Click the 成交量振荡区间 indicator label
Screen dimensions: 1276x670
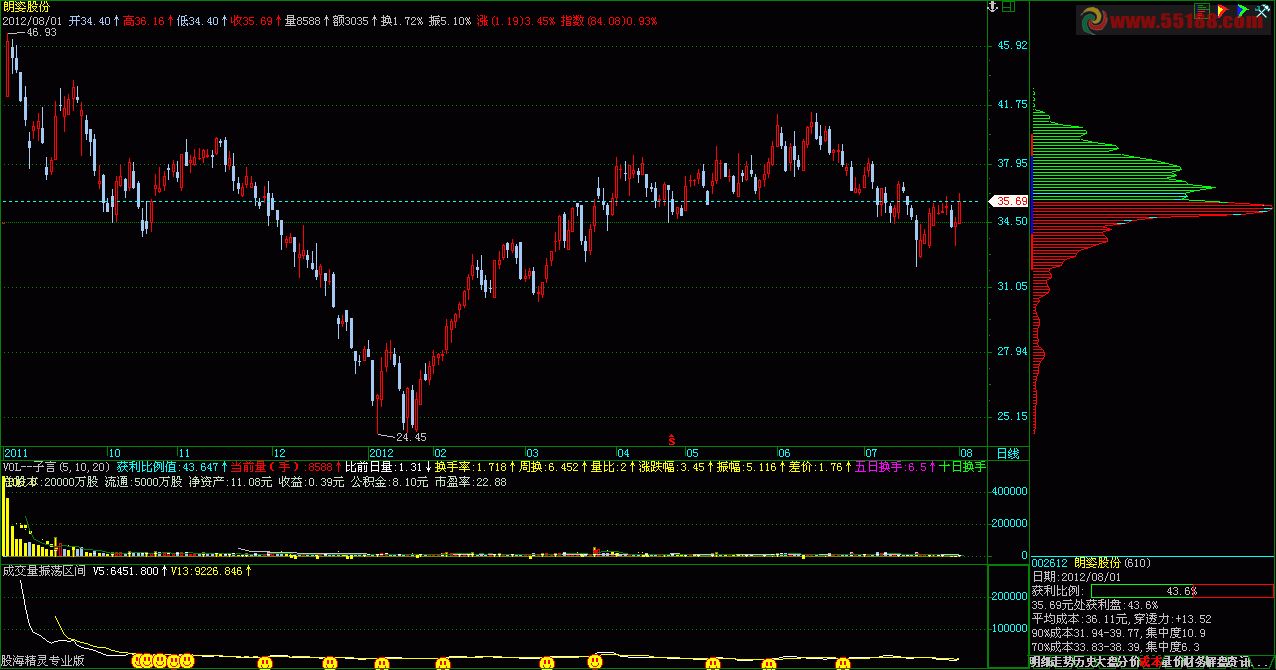tap(46, 572)
